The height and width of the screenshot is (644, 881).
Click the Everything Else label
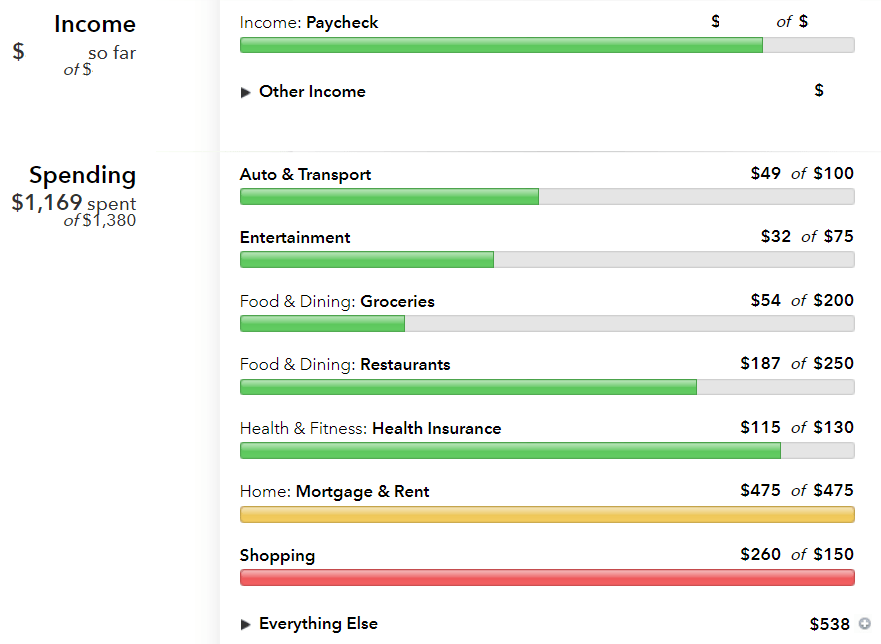click(x=318, y=624)
